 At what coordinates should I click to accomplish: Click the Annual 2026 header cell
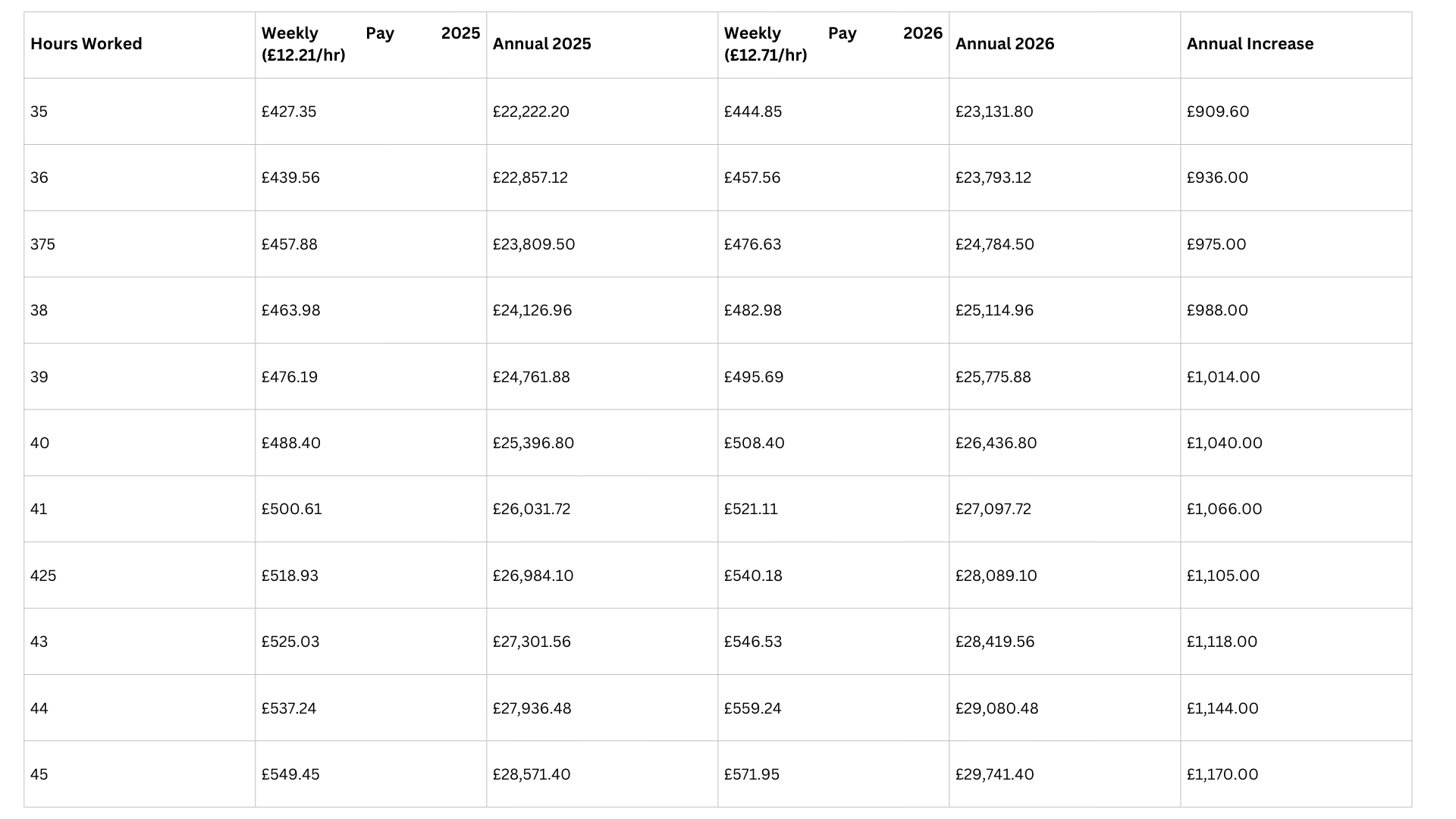1004,44
